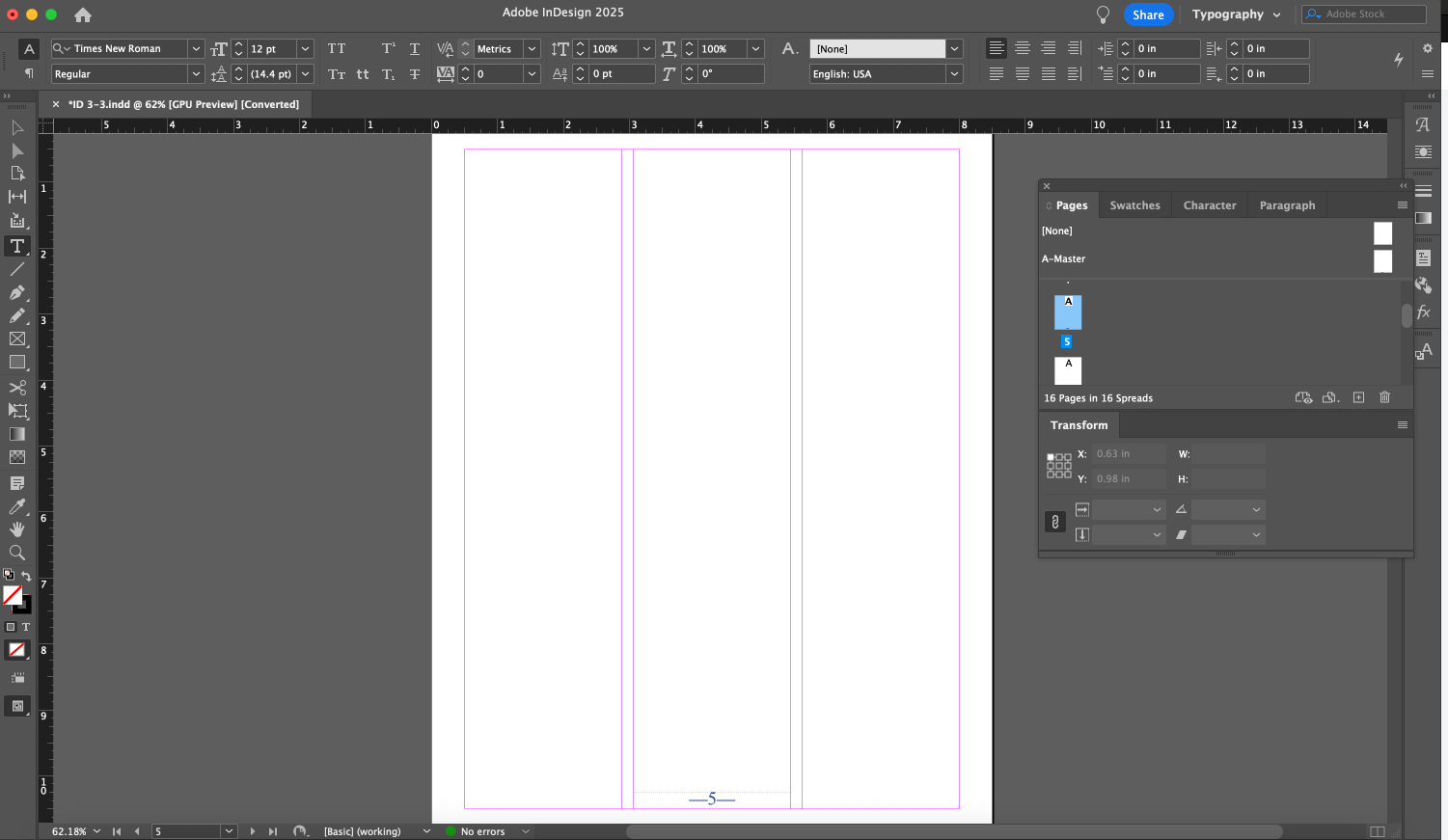Delete selected page with trash icon
The width and height of the screenshot is (1448, 840).
pos(1384,397)
